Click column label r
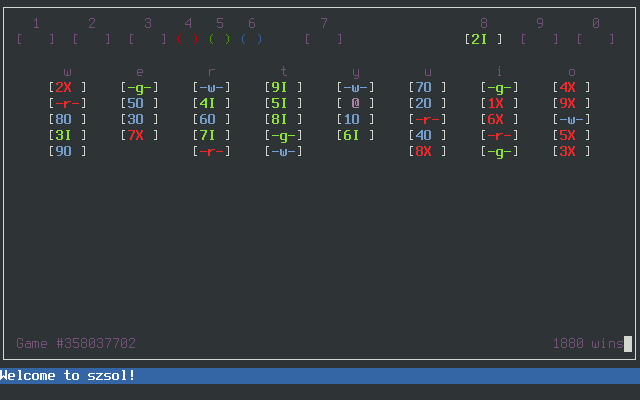 [x=211, y=72]
